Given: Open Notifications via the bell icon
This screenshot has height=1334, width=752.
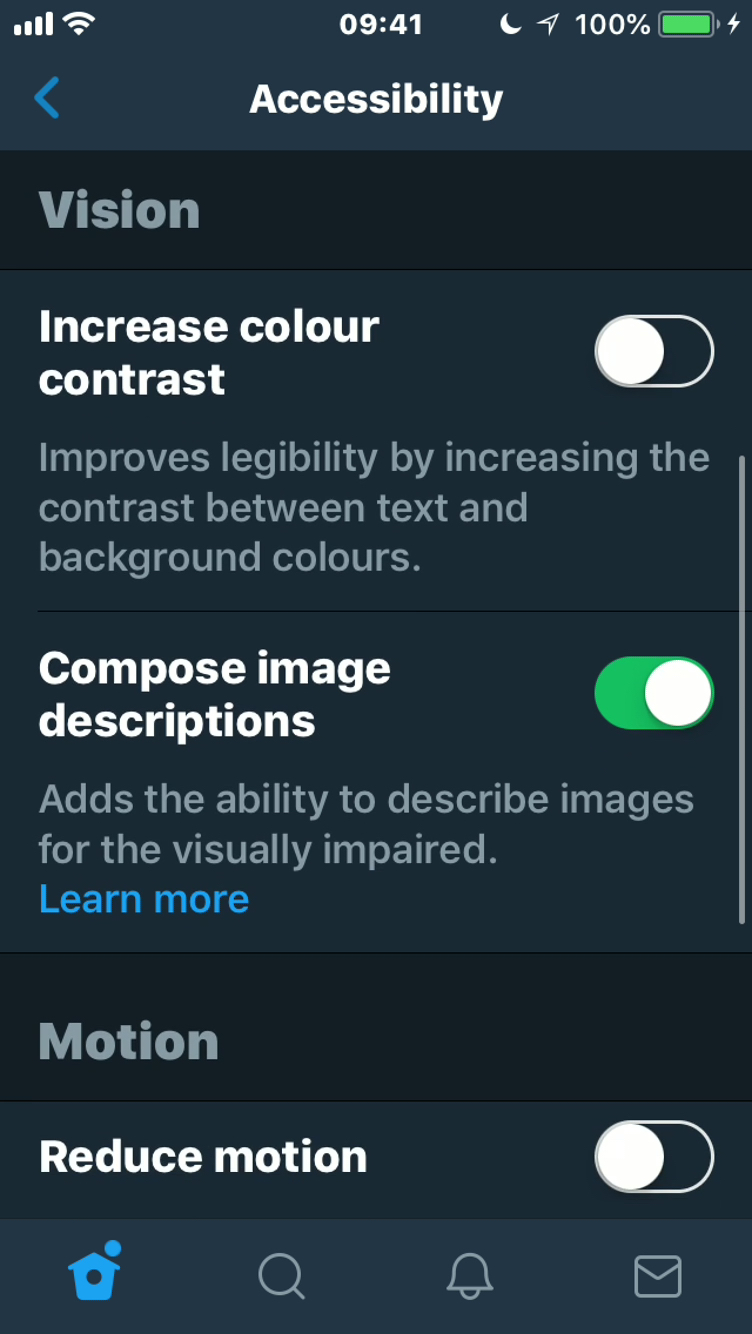Looking at the screenshot, I should 469,1275.
